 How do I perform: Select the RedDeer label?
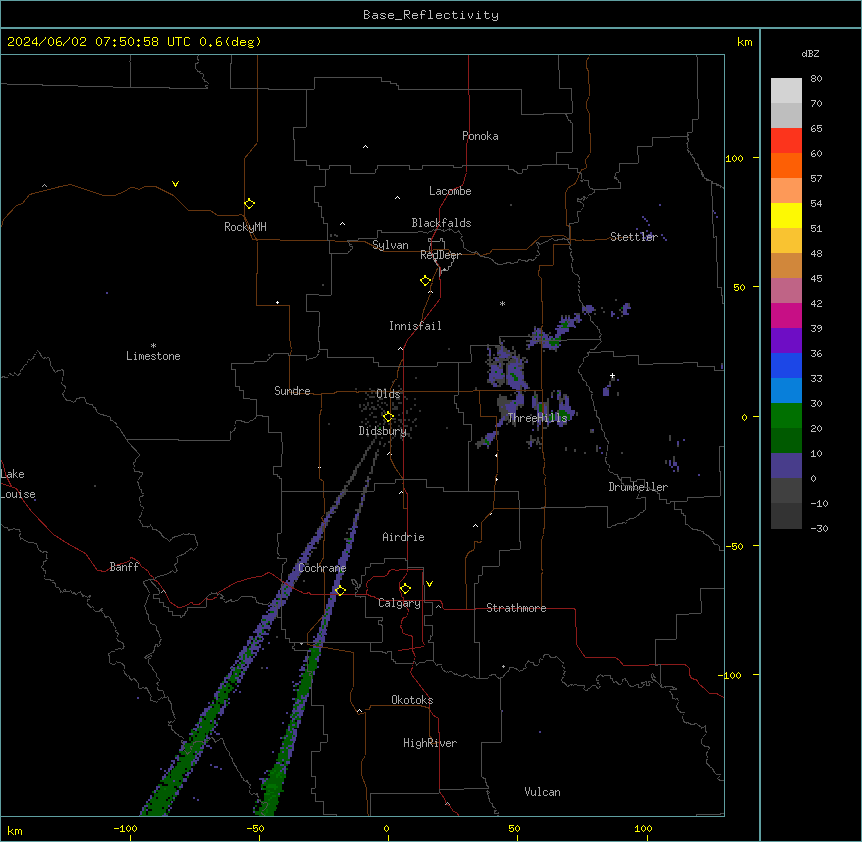[x=440, y=255]
